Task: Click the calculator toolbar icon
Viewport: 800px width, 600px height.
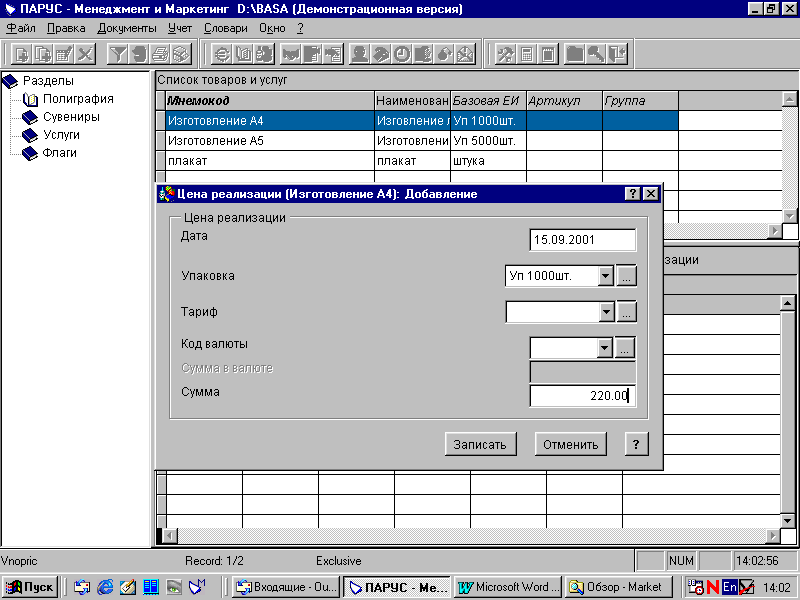Action: (x=527, y=54)
